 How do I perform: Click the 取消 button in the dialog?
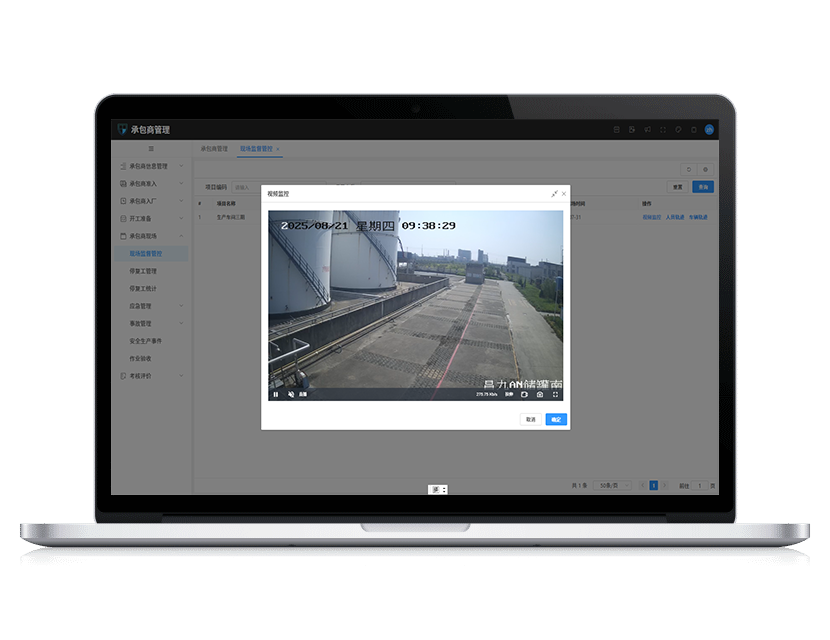tap(531, 419)
